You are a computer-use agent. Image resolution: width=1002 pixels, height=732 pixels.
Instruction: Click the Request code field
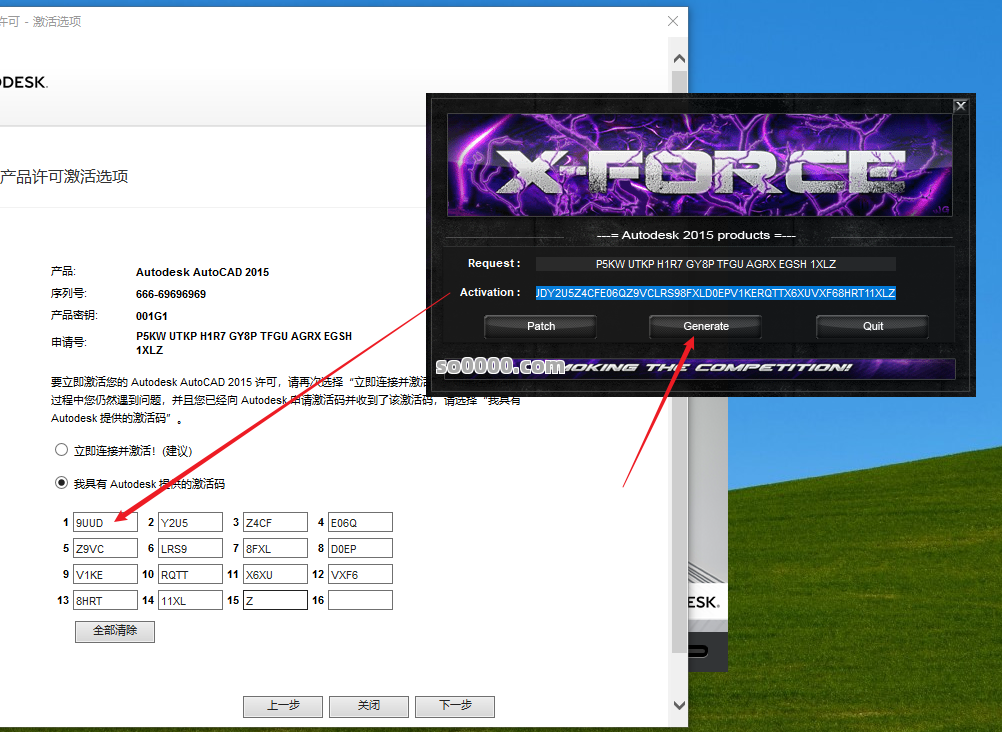715,264
